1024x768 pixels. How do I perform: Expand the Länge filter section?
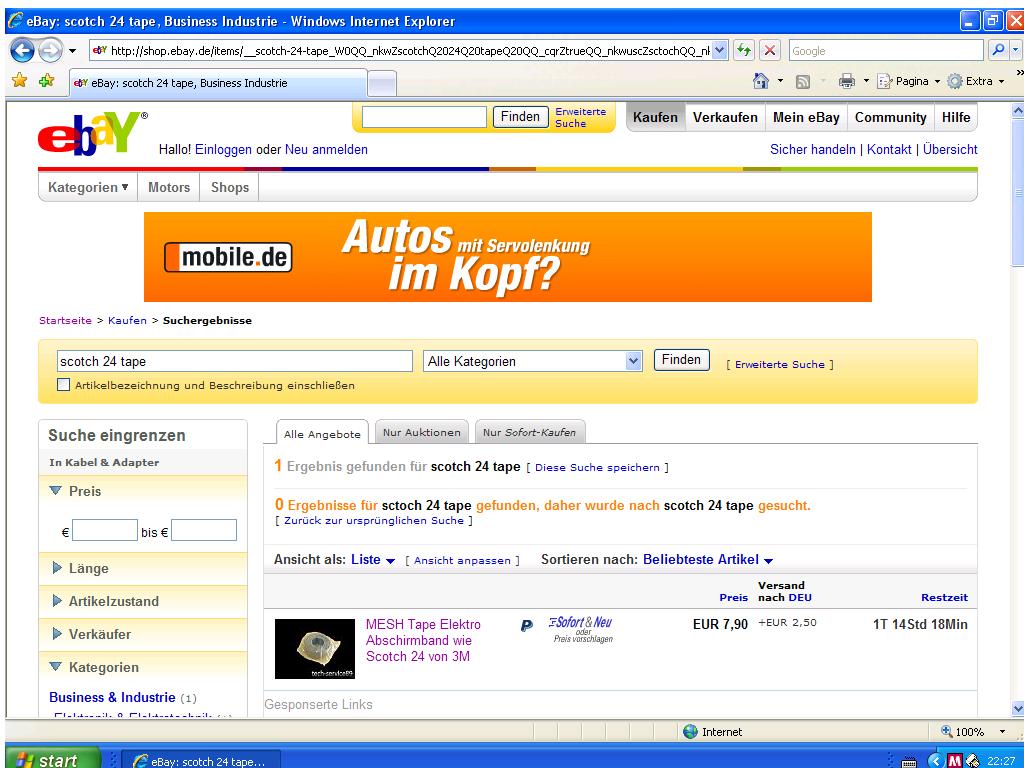pyautogui.click(x=57, y=568)
